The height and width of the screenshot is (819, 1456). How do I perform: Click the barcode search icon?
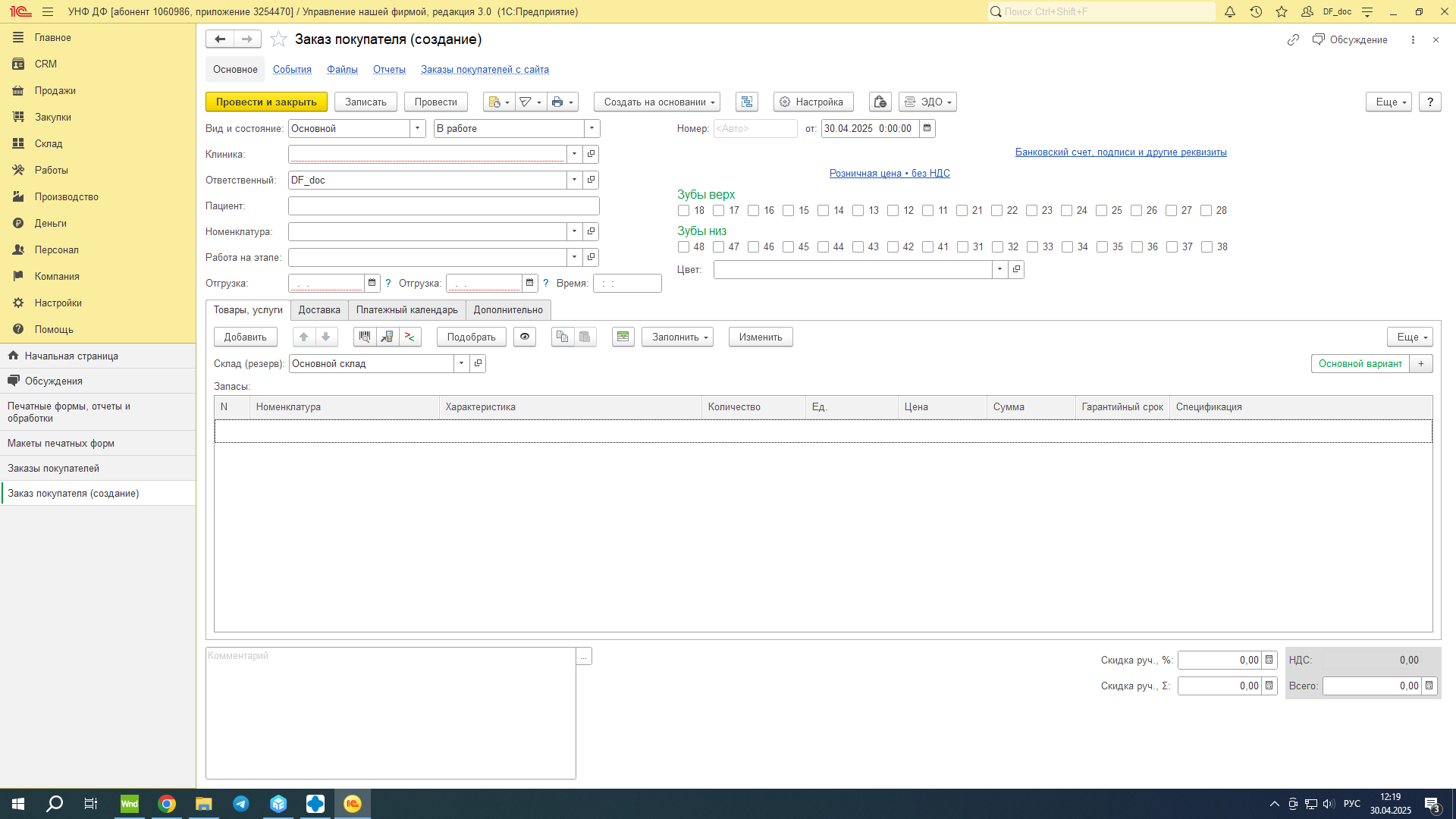365,337
